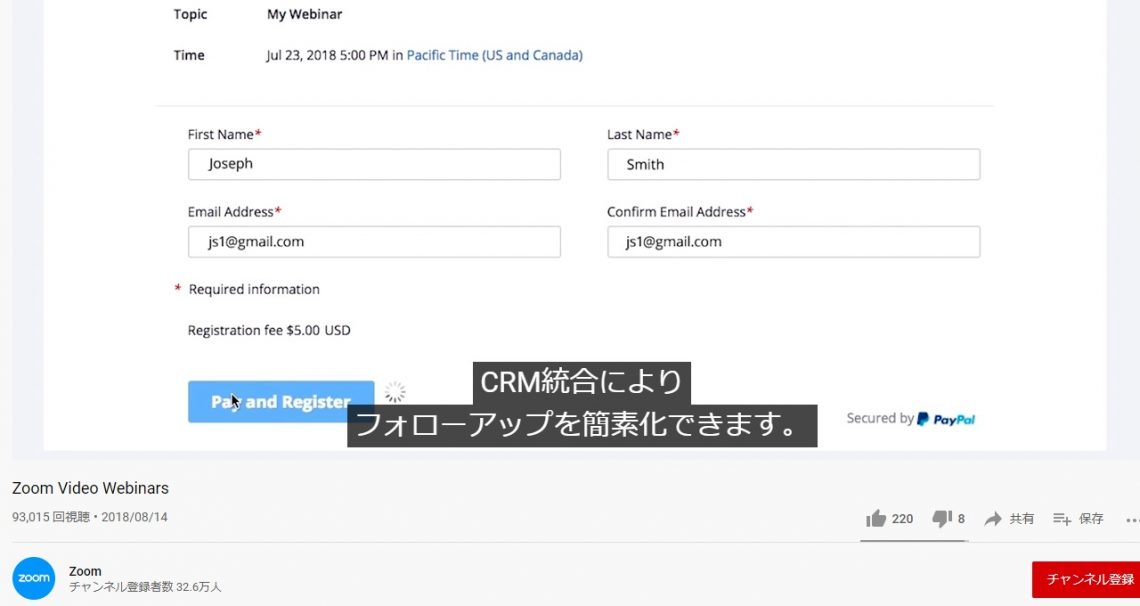This screenshot has width=1140, height=606.
Task: Click the 93,015 回視聴 view count text
Action: coord(51,517)
